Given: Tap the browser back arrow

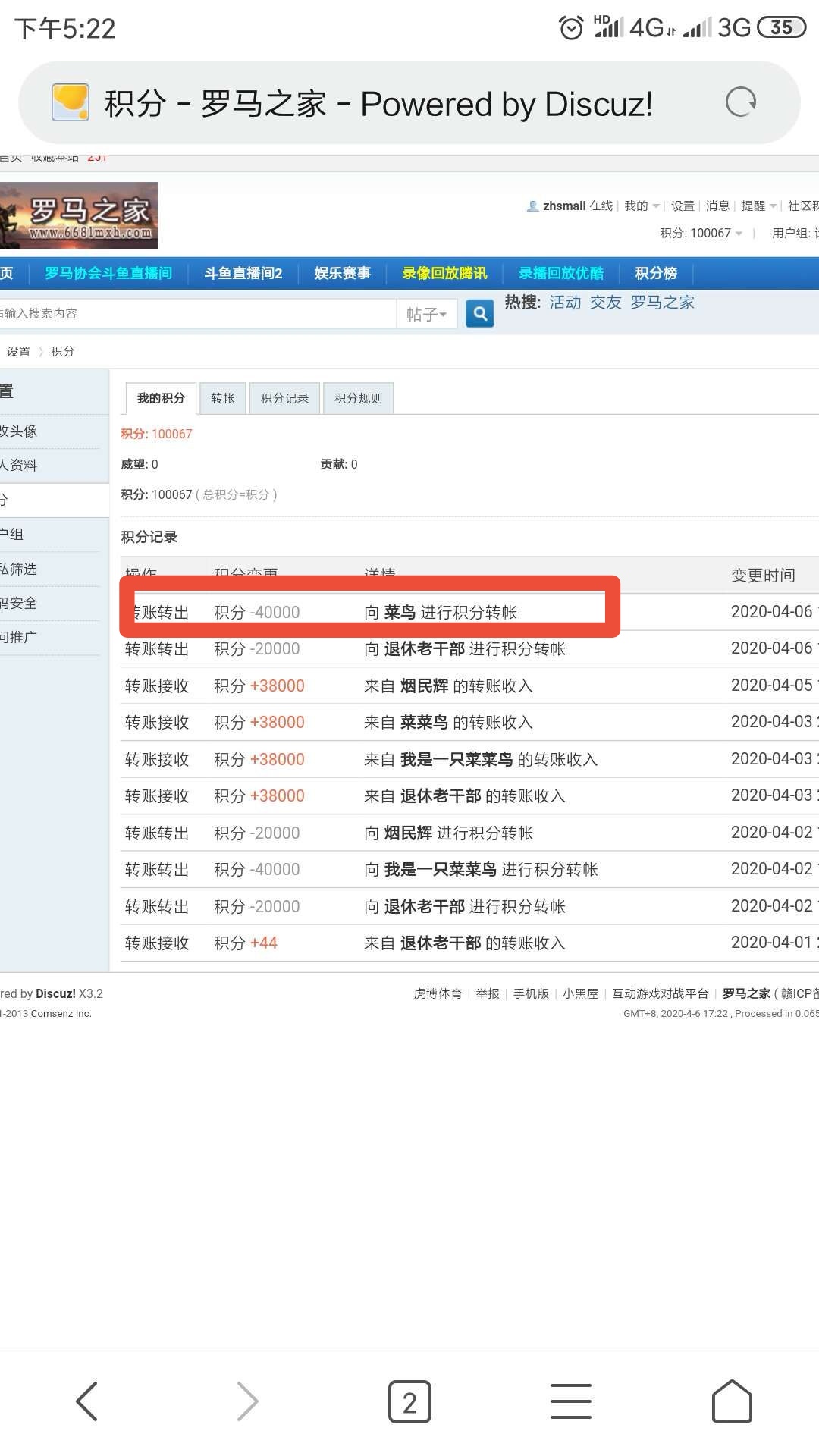Looking at the screenshot, I should click(87, 1401).
